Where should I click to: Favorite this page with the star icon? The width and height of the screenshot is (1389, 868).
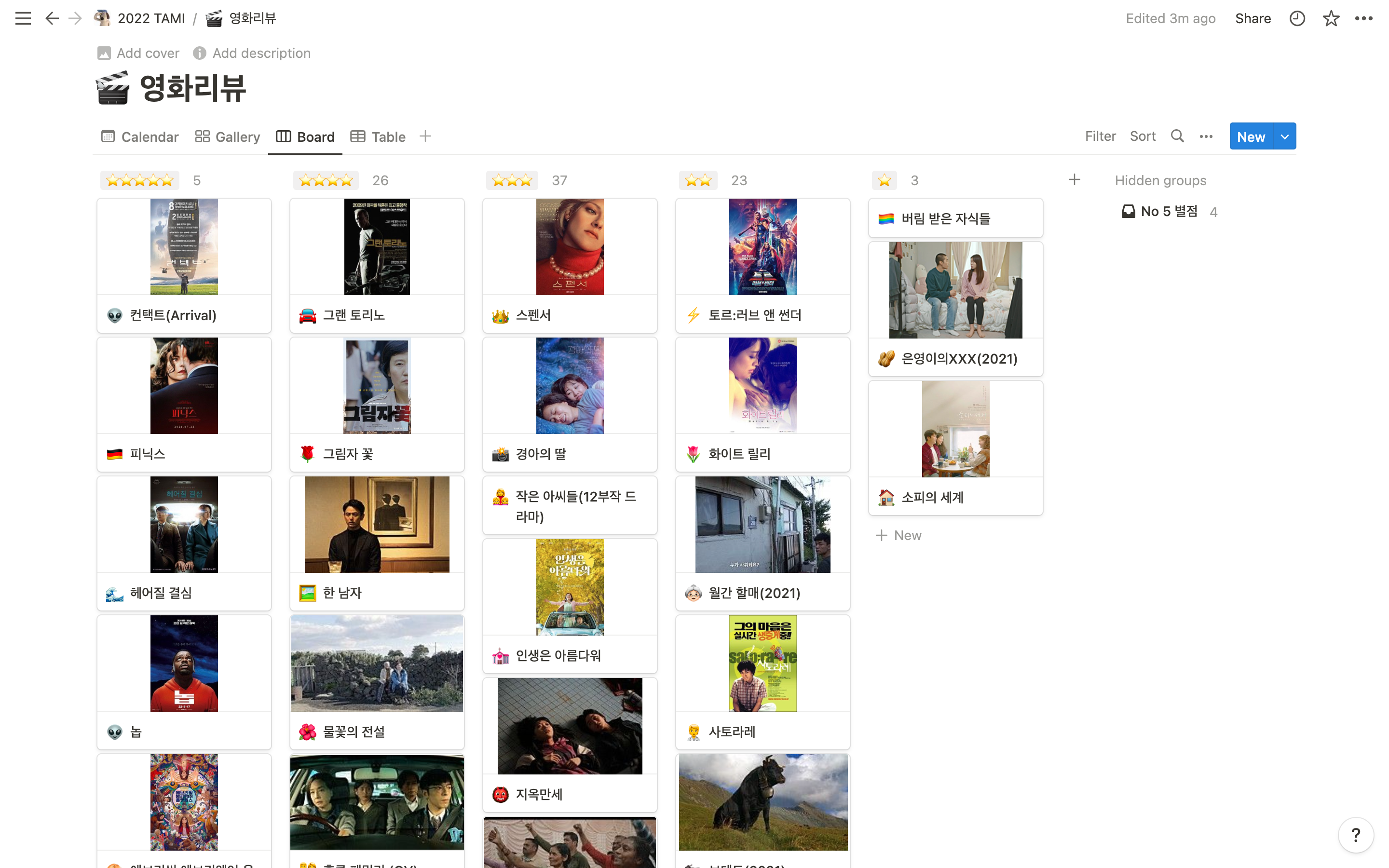pyautogui.click(x=1331, y=18)
